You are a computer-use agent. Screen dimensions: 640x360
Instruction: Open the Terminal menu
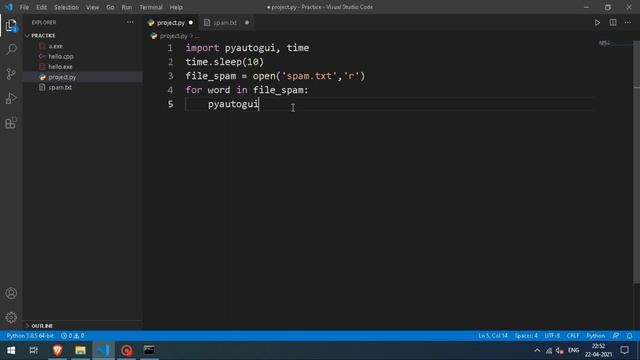[x=151, y=7]
